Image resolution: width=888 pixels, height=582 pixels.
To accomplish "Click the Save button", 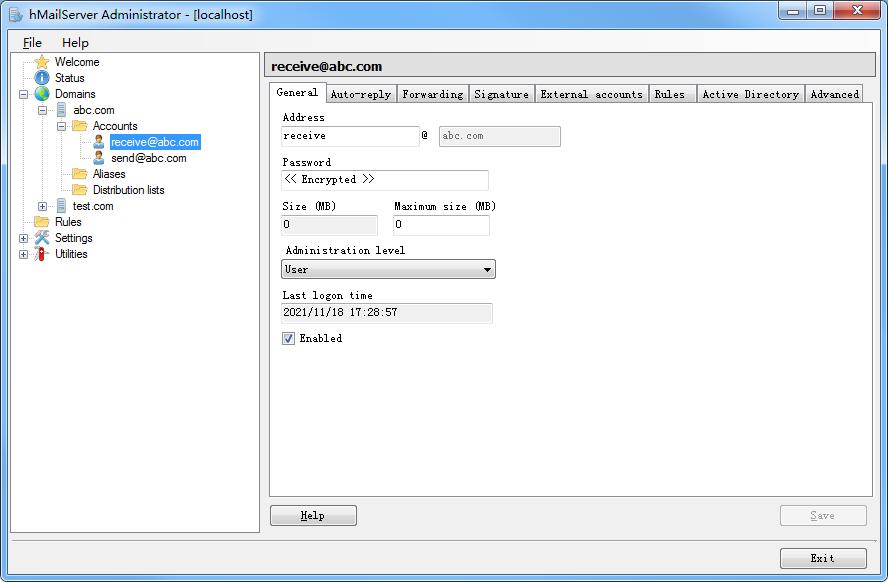I will (823, 515).
